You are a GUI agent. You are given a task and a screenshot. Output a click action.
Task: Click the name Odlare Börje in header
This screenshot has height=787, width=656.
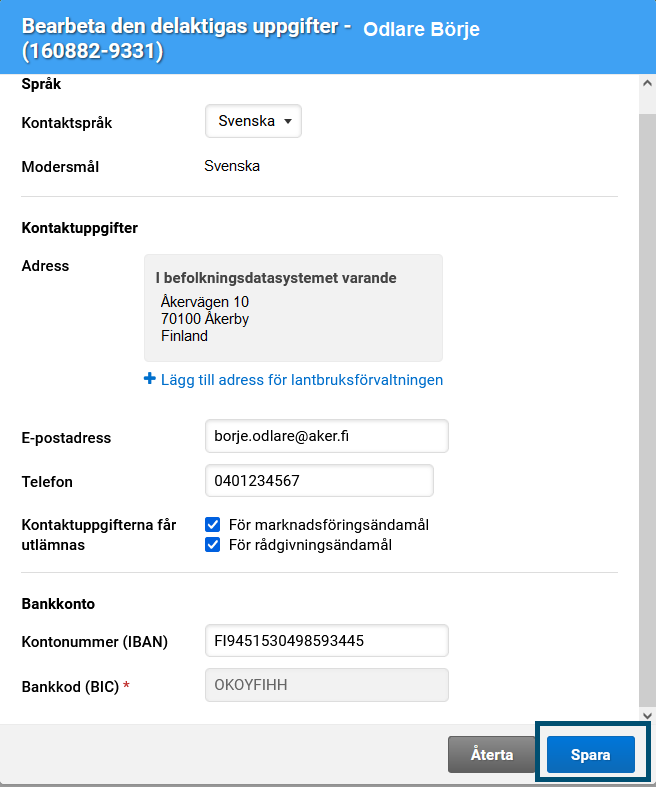(x=421, y=29)
